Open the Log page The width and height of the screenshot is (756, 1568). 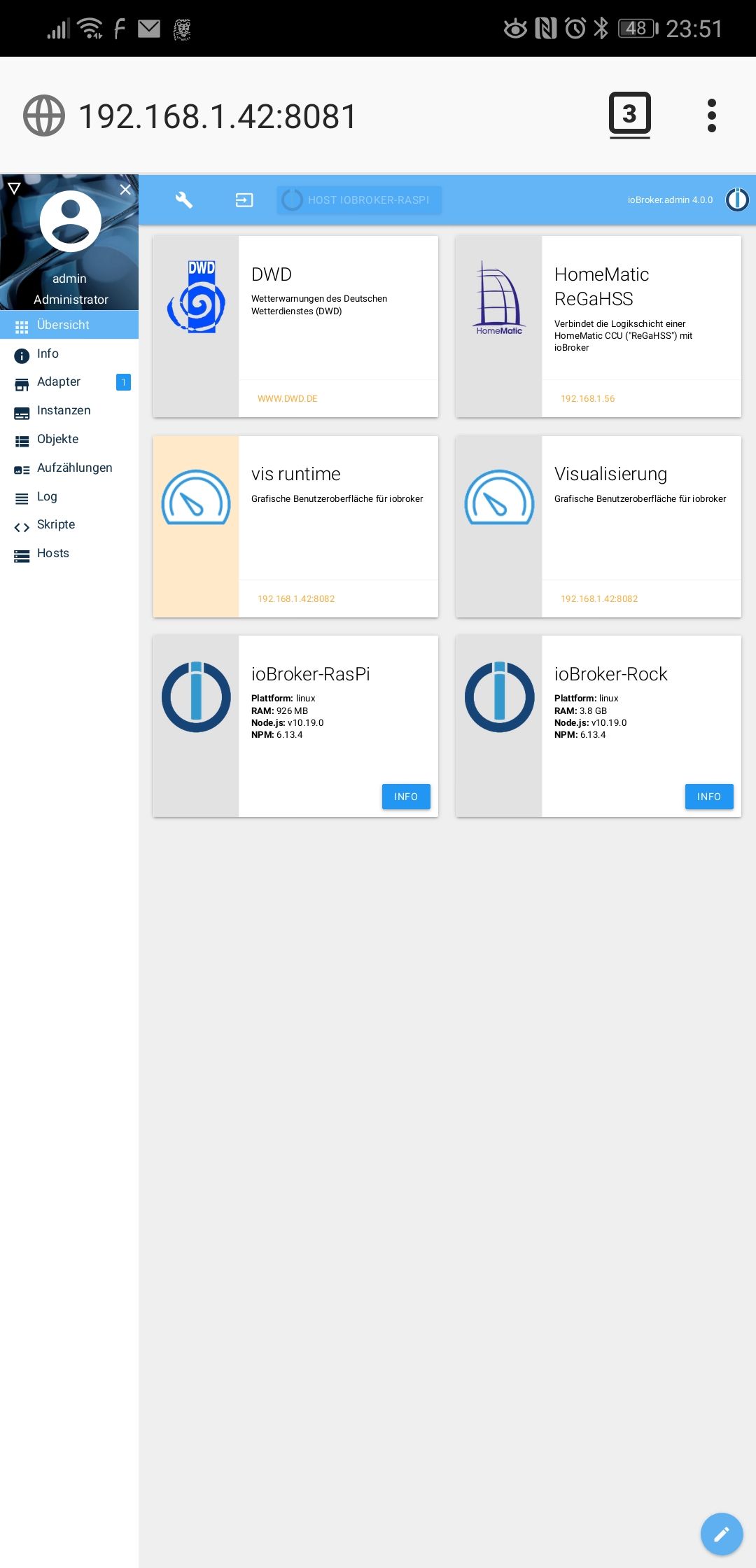[x=69, y=497]
